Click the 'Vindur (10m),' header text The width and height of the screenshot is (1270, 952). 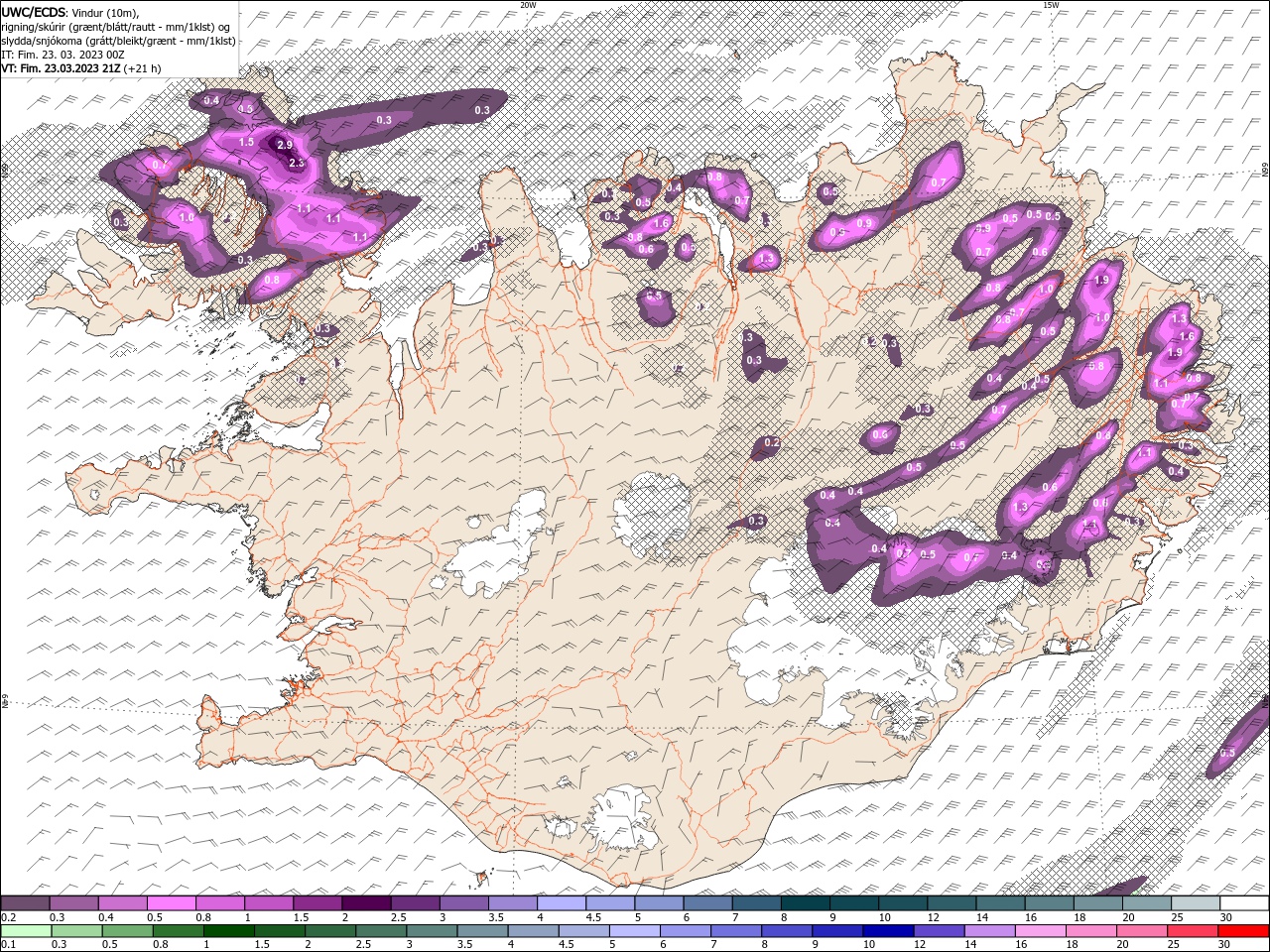pos(106,12)
